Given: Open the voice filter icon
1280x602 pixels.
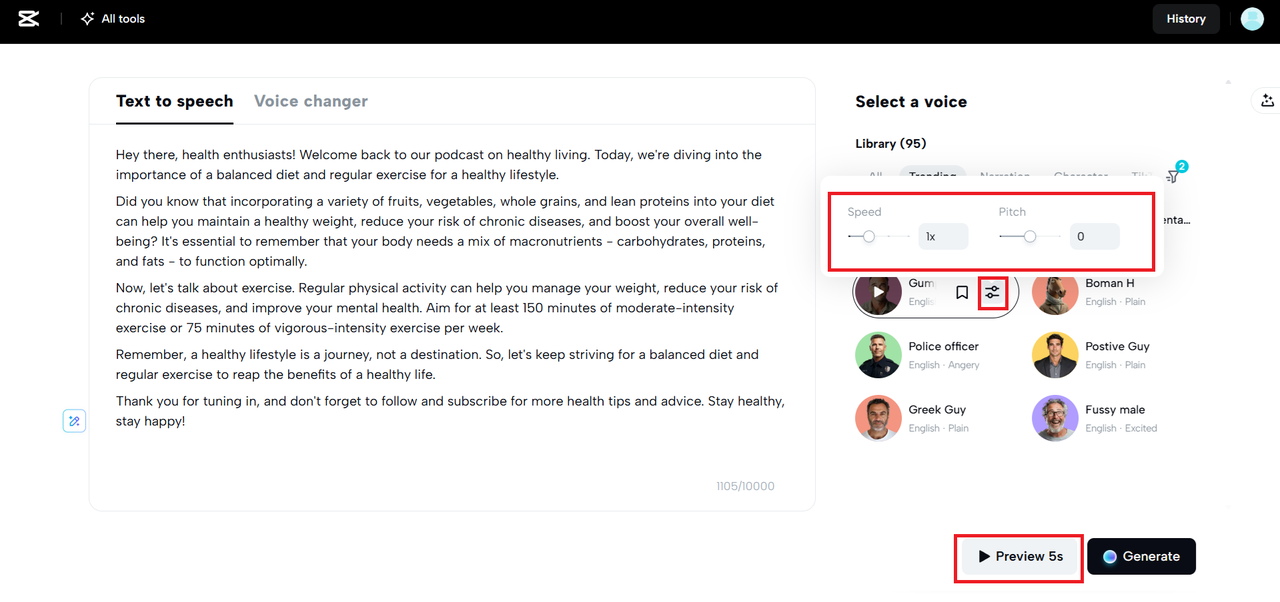Looking at the screenshot, I should click(1173, 176).
